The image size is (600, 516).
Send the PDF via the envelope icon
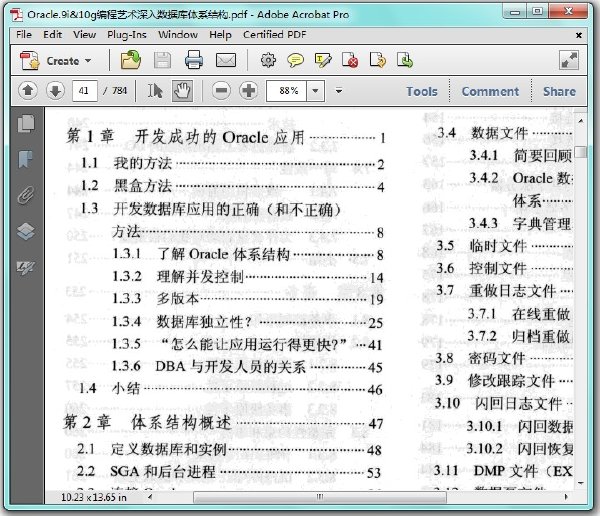pyautogui.click(x=226, y=60)
